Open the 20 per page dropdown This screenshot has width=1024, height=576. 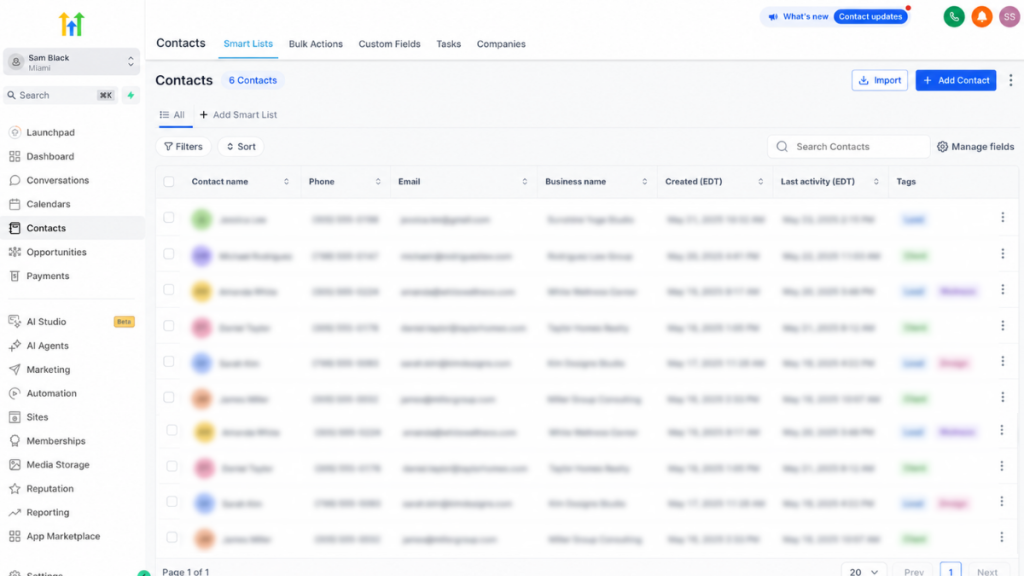(864, 571)
